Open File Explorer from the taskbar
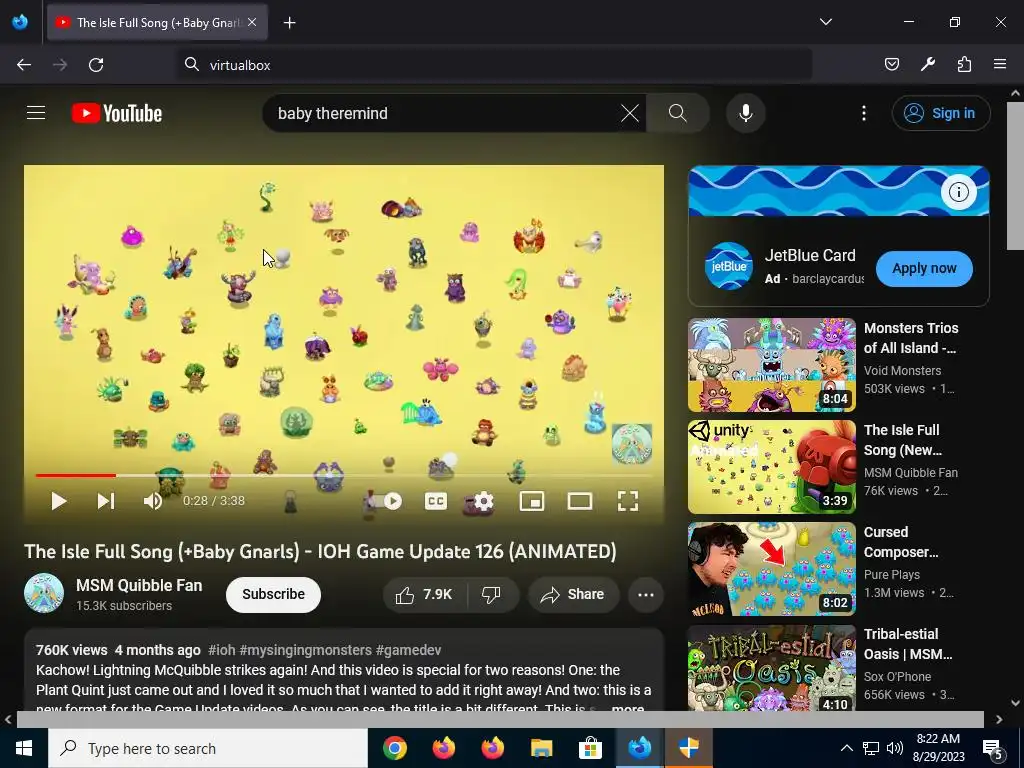 541,748
